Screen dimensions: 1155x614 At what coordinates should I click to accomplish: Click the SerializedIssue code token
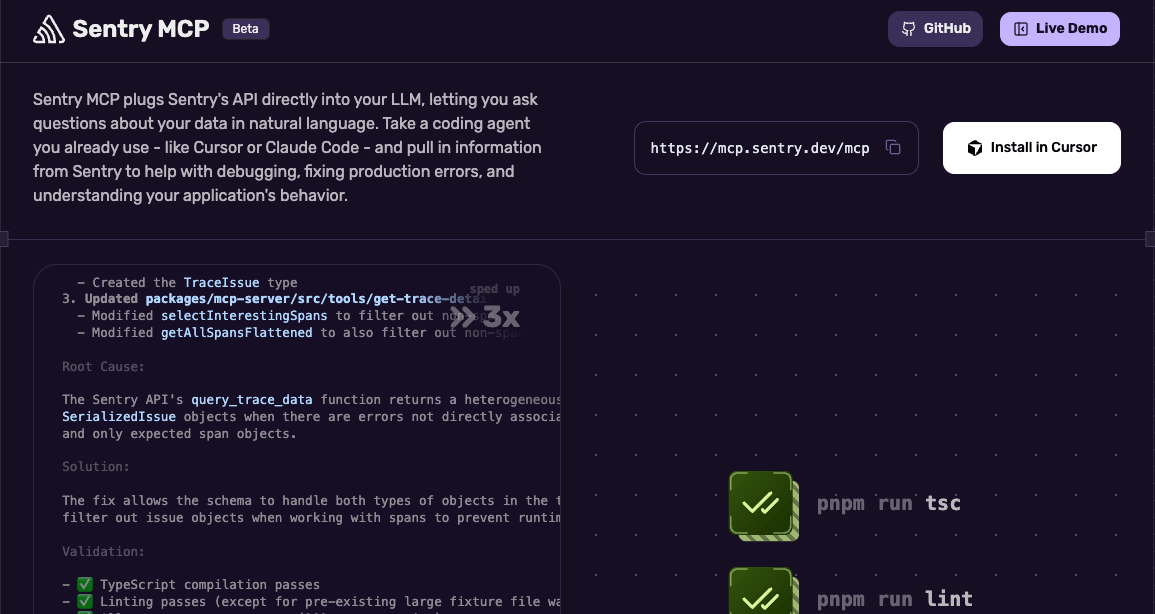pos(119,416)
